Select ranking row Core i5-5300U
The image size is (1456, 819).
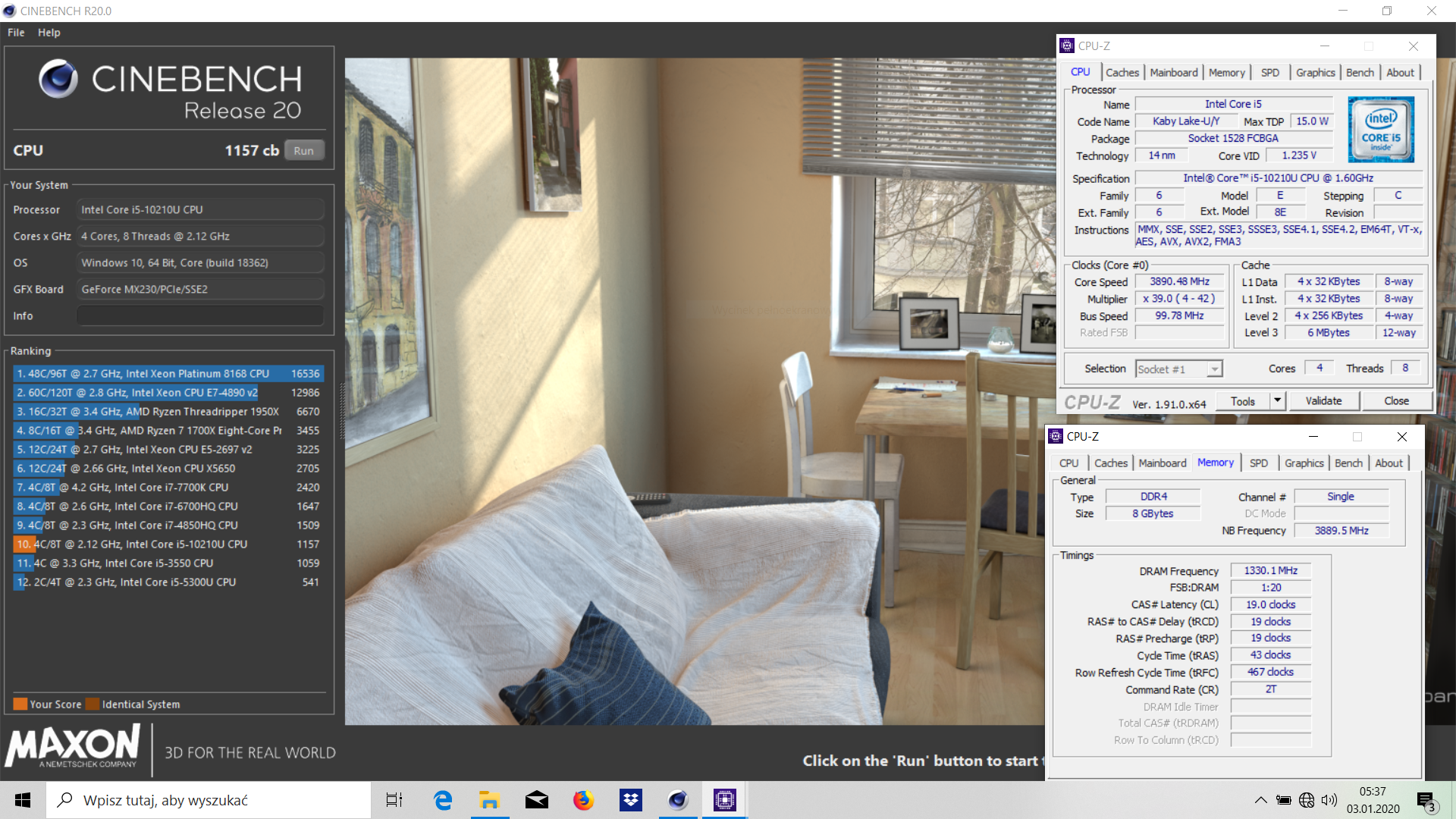(x=168, y=582)
